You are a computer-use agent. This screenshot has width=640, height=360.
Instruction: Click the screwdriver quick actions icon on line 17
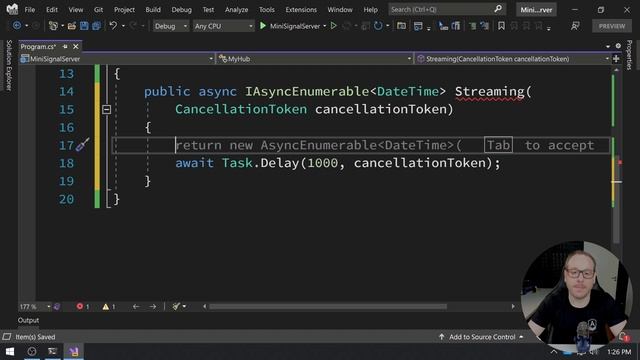pyautogui.click(x=82, y=145)
